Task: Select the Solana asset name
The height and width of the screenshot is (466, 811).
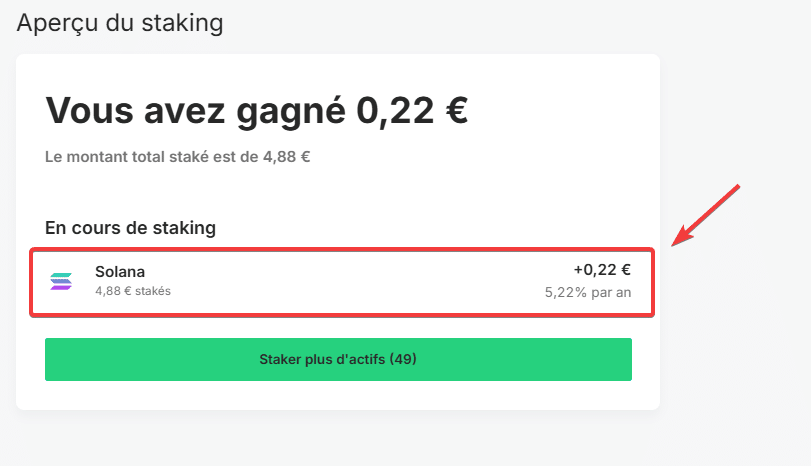Action: point(120,272)
